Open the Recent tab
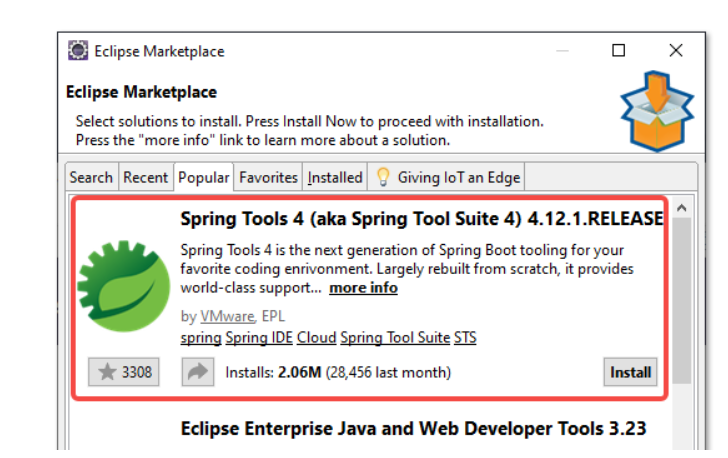This screenshot has width=728, height=458. point(145,177)
